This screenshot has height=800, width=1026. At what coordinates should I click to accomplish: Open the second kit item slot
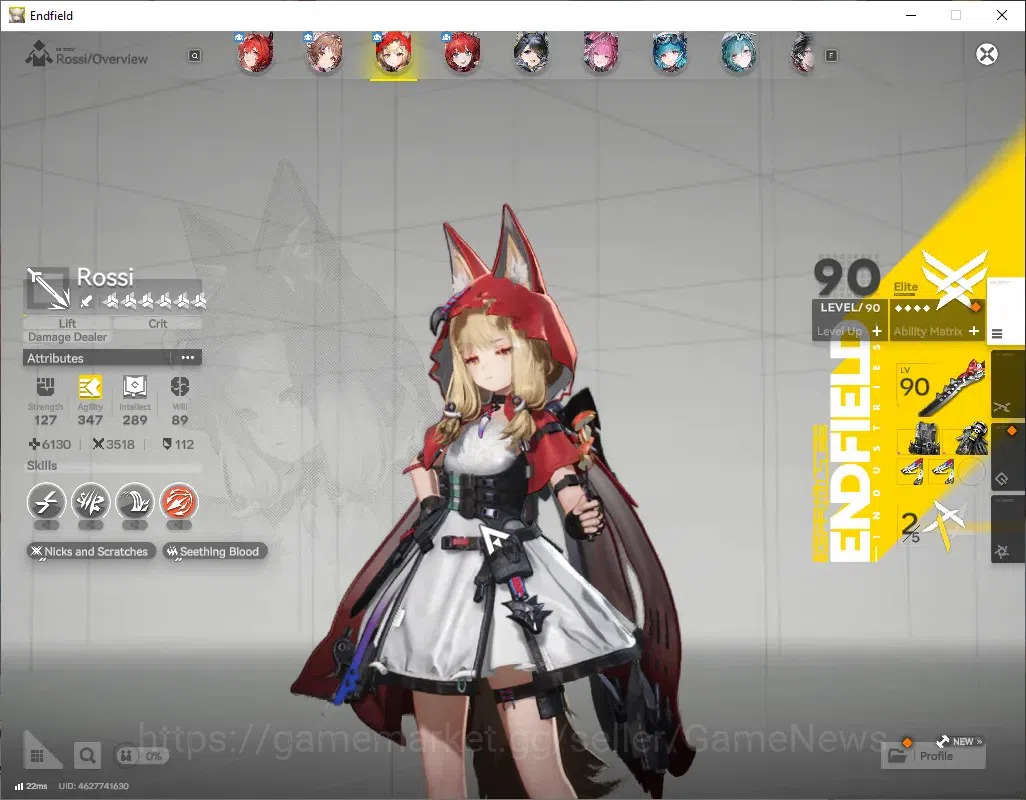pyautogui.click(x=942, y=471)
